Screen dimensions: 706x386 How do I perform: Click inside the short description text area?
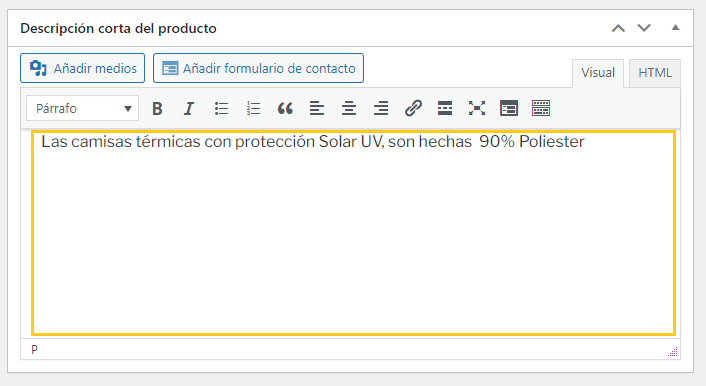pyautogui.click(x=353, y=233)
